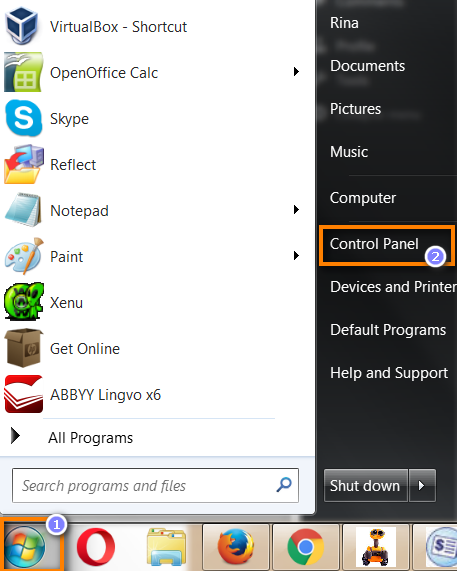
Task: Click the Shut down button
Action: tap(366, 485)
